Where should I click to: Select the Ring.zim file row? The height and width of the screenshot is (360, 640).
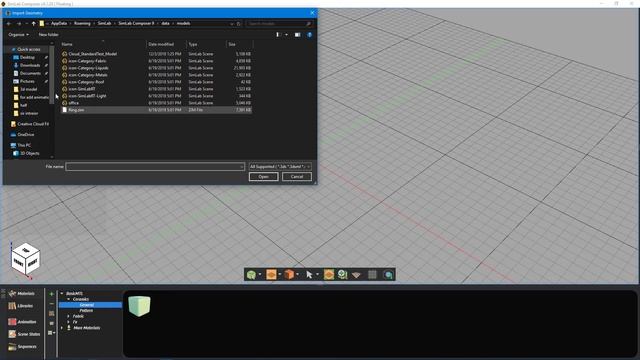click(x=157, y=110)
